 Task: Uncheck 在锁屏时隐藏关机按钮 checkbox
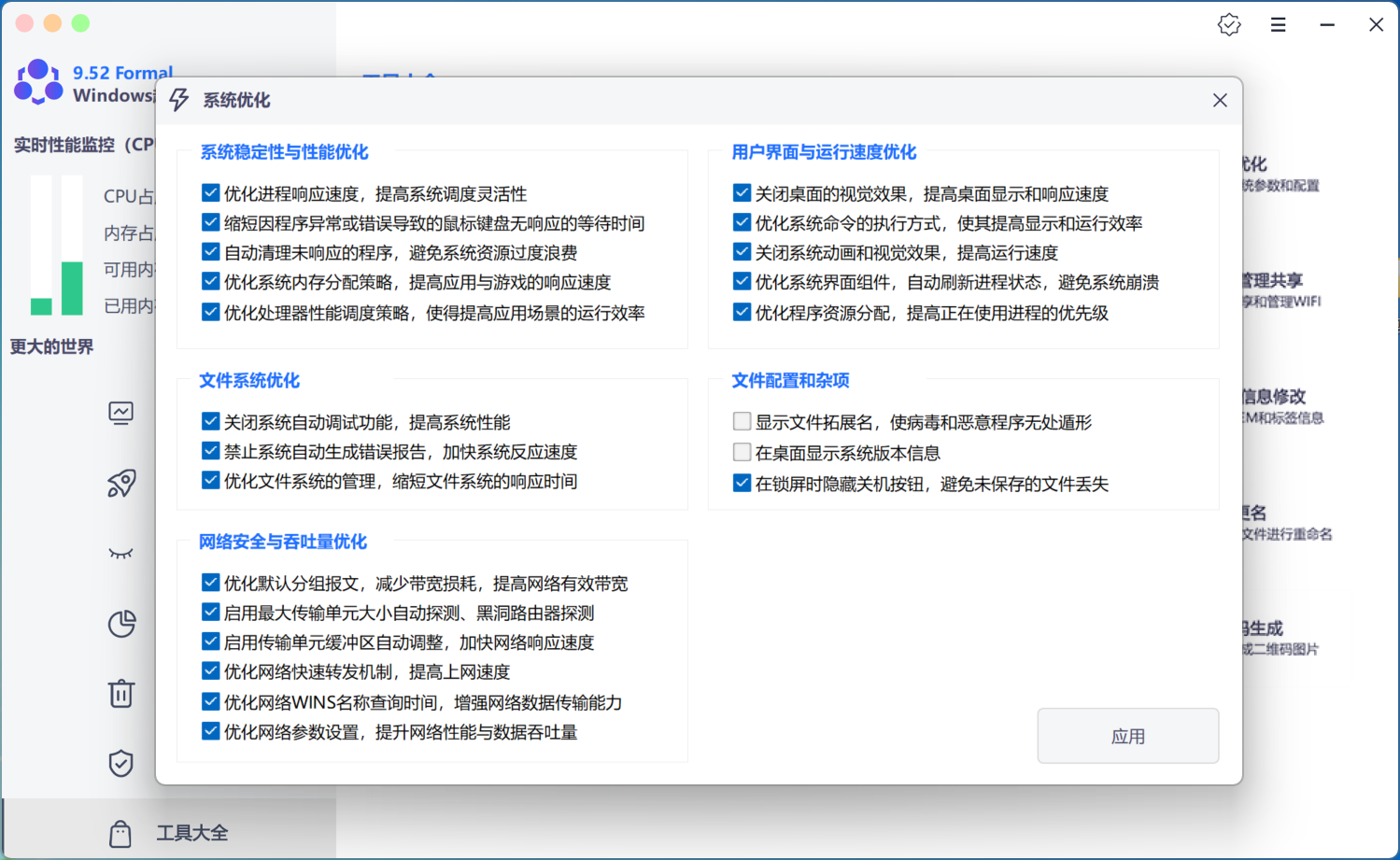click(742, 484)
